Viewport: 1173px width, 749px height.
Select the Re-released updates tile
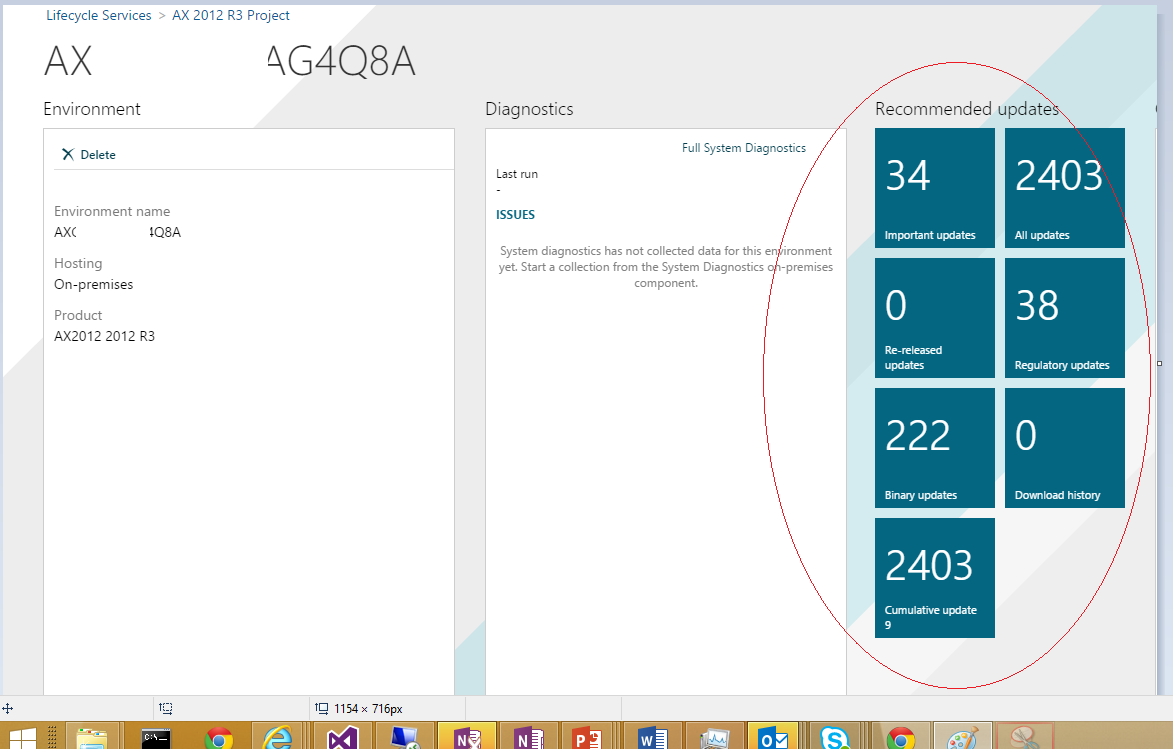934,317
